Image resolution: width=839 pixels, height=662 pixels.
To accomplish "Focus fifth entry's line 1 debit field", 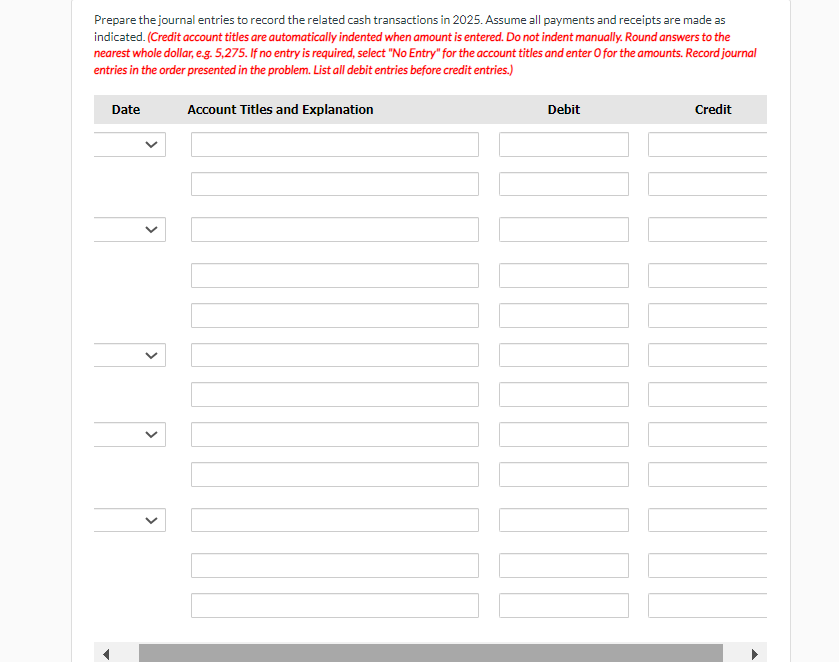I will coord(564,520).
